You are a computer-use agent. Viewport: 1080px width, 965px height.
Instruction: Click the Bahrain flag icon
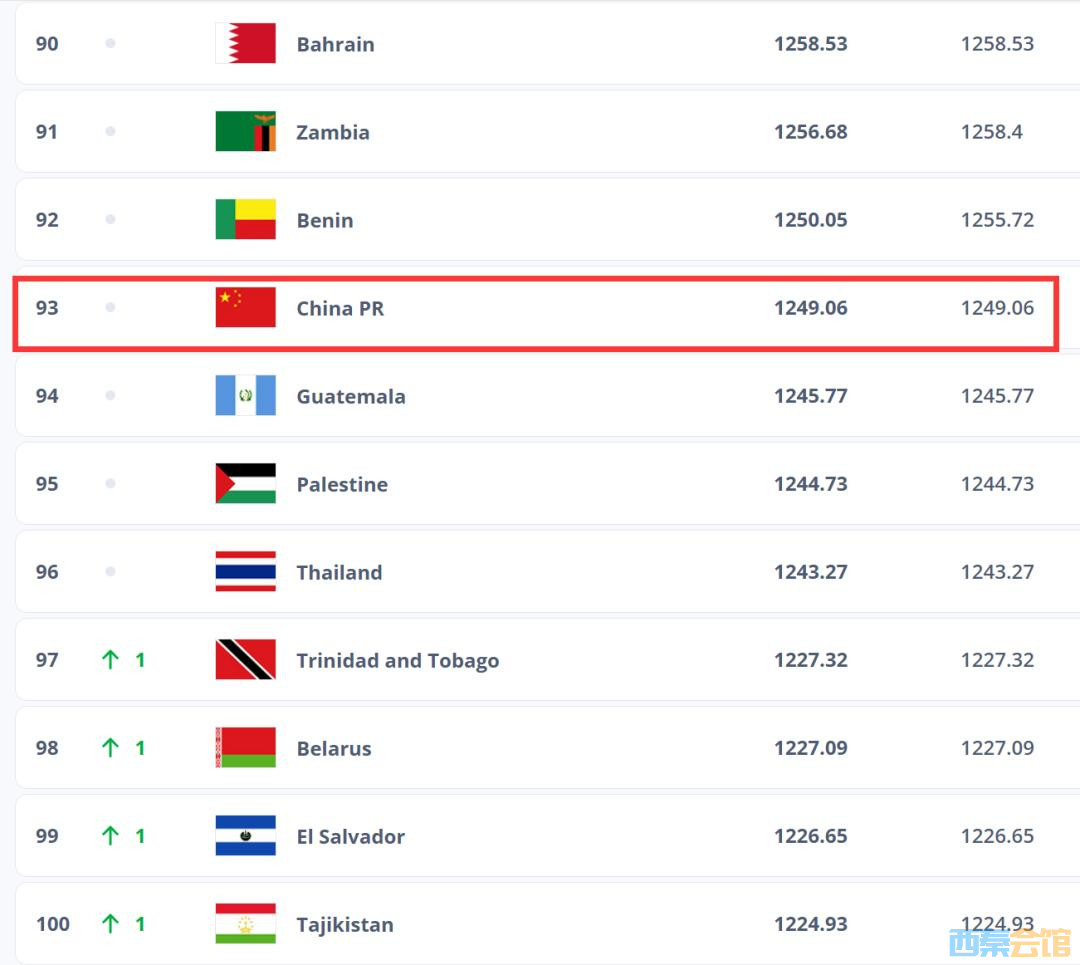click(x=245, y=44)
